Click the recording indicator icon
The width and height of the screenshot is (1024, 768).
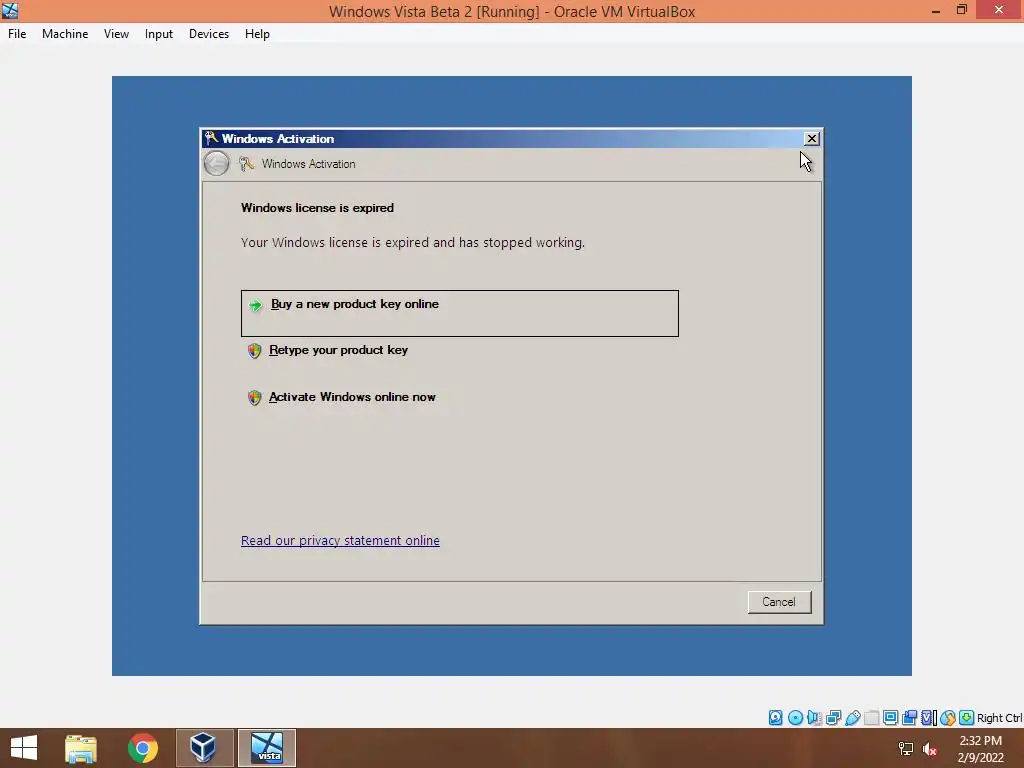coord(909,718)
